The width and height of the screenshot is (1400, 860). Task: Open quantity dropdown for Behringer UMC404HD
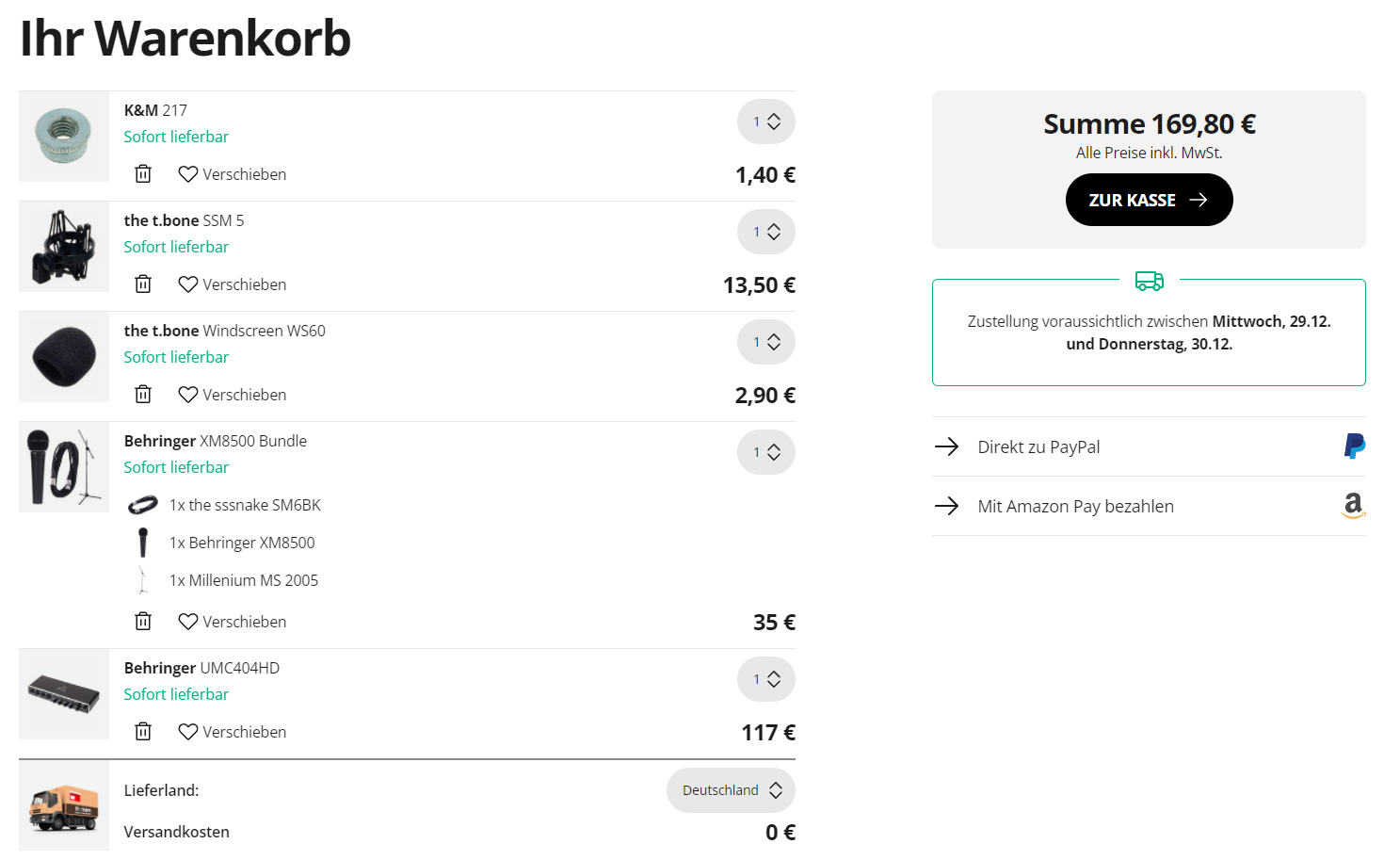point(766,679)
